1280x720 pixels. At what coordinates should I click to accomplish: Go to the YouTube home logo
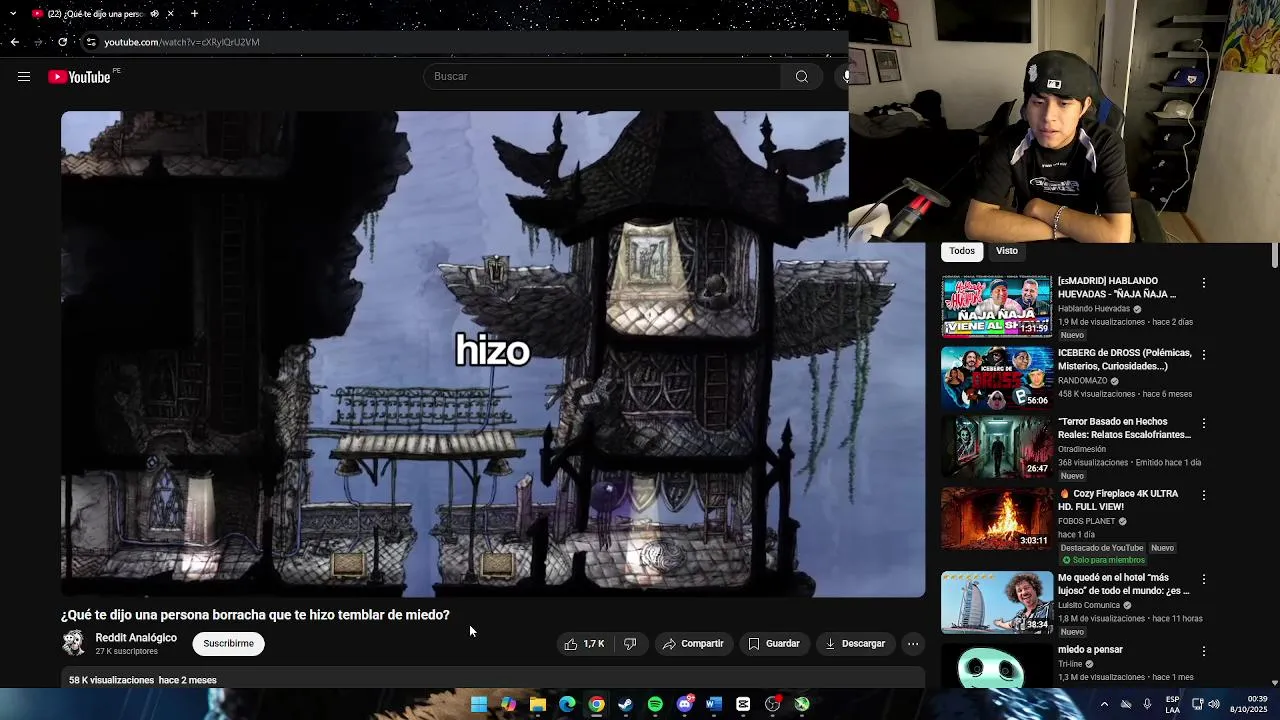click(79, 77)
